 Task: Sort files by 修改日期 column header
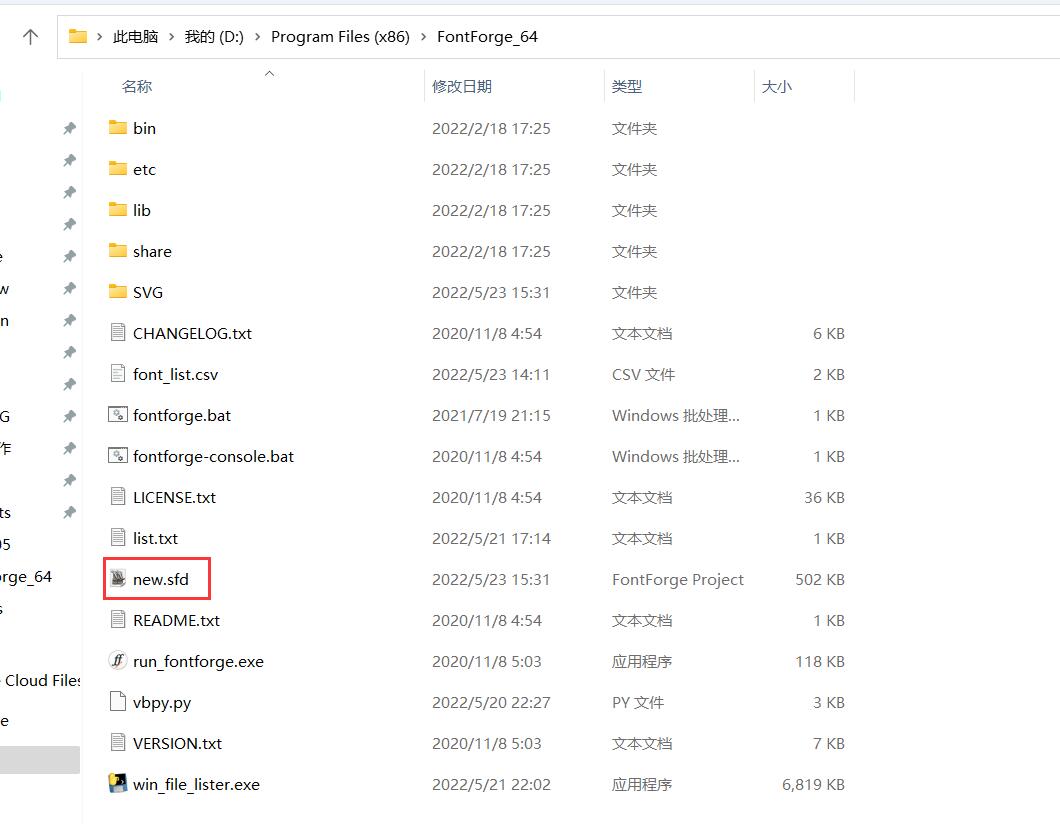pyautogui.click(x=461, y=87)
